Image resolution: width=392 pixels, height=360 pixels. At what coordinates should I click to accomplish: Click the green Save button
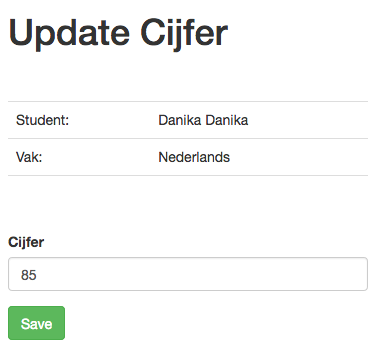[x=36, y=323]
